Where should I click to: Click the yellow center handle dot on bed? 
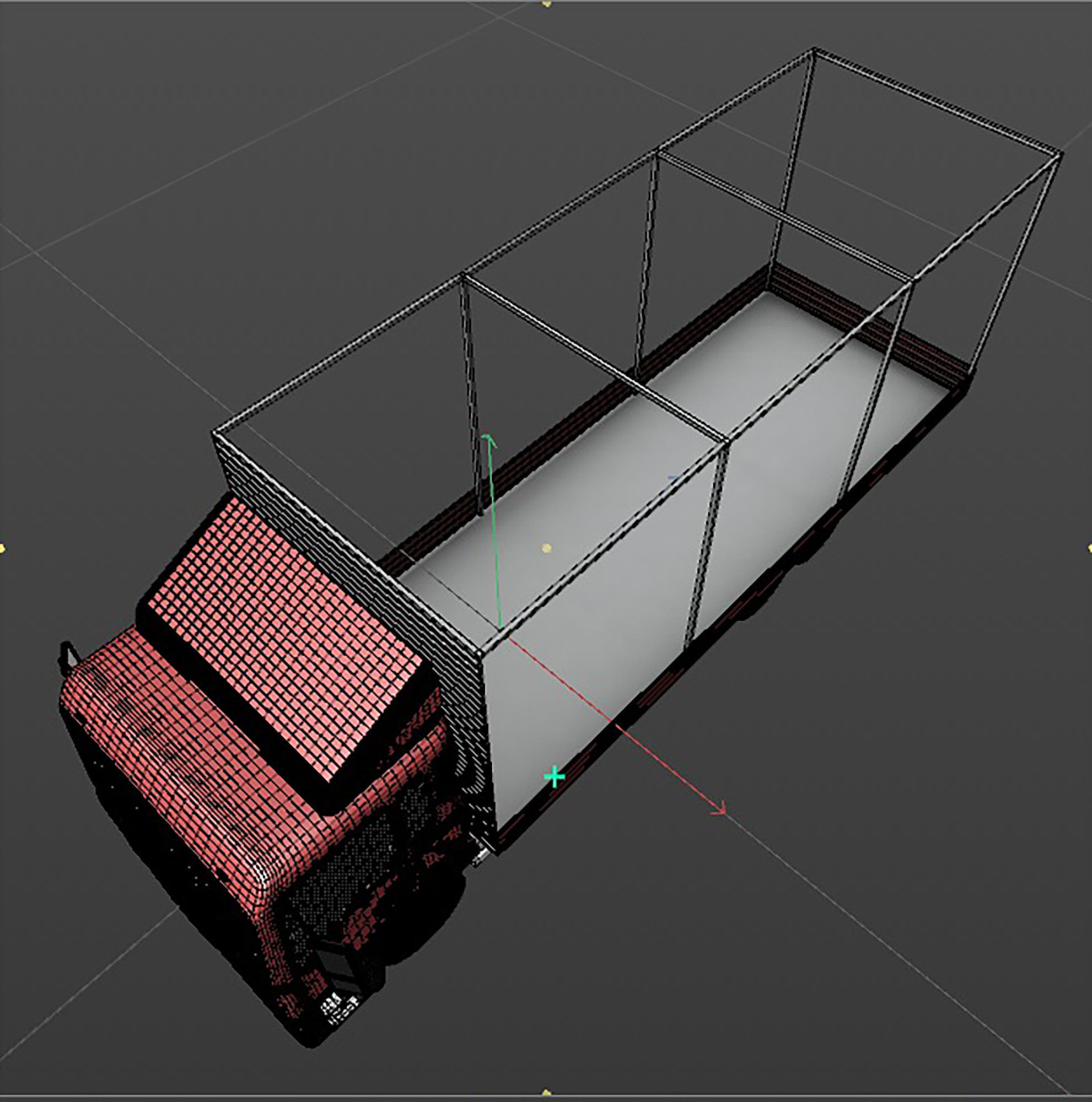tap(547, 548)
